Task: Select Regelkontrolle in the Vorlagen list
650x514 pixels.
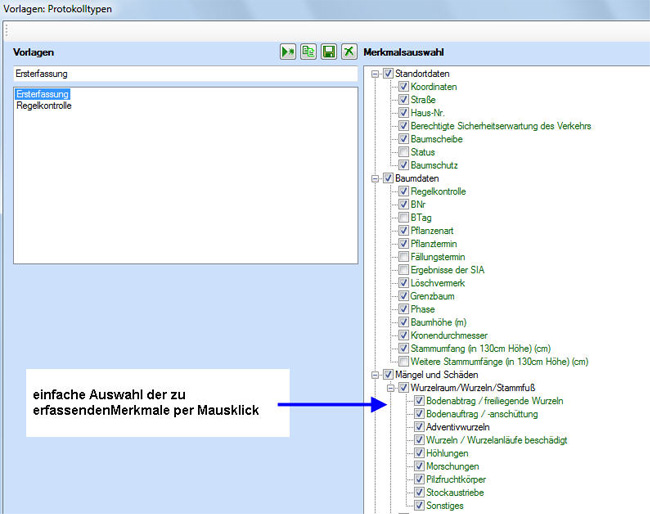Action: pyautogui.click(x=44, y=105)
